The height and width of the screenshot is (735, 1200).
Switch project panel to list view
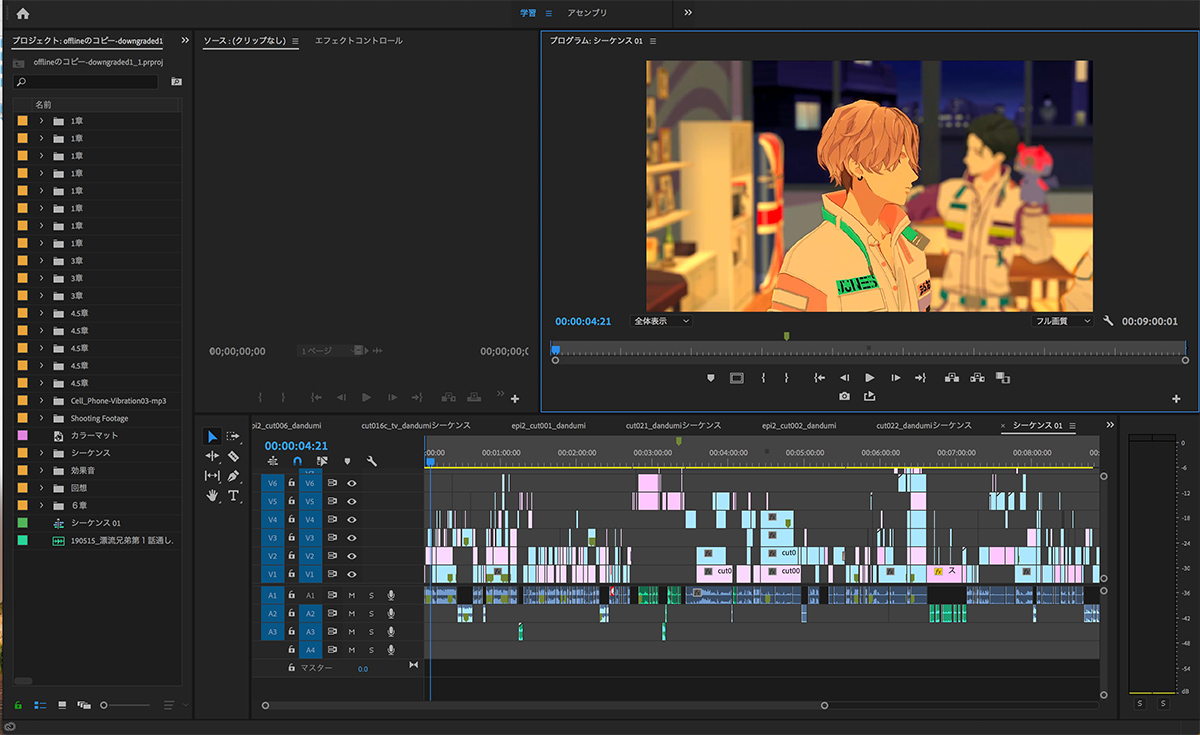pyautogui.click(x=41, y=705)
